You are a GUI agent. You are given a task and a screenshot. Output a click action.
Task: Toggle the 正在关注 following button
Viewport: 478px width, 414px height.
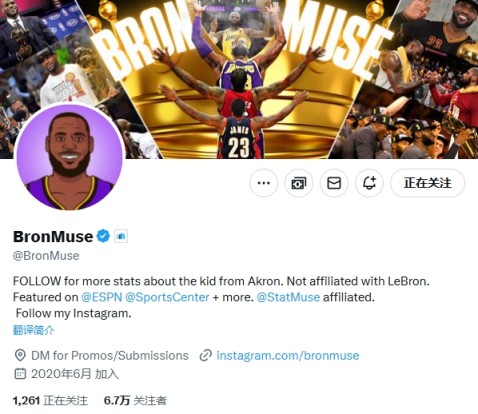point(427,183)
